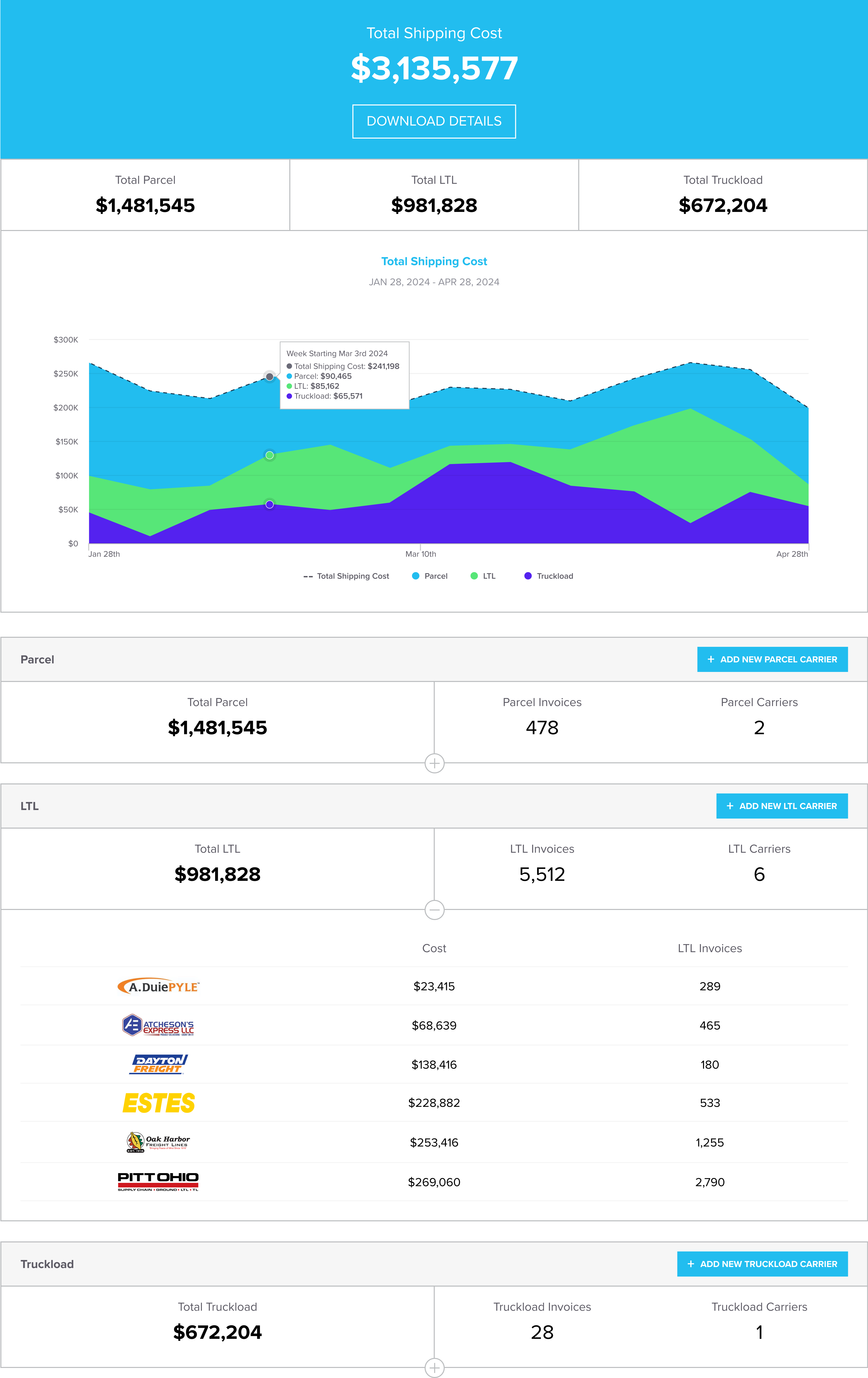The image size is (868, 1378).
Task: Click the $68,639 cost cell
Action: click(x=434, y=1025)
